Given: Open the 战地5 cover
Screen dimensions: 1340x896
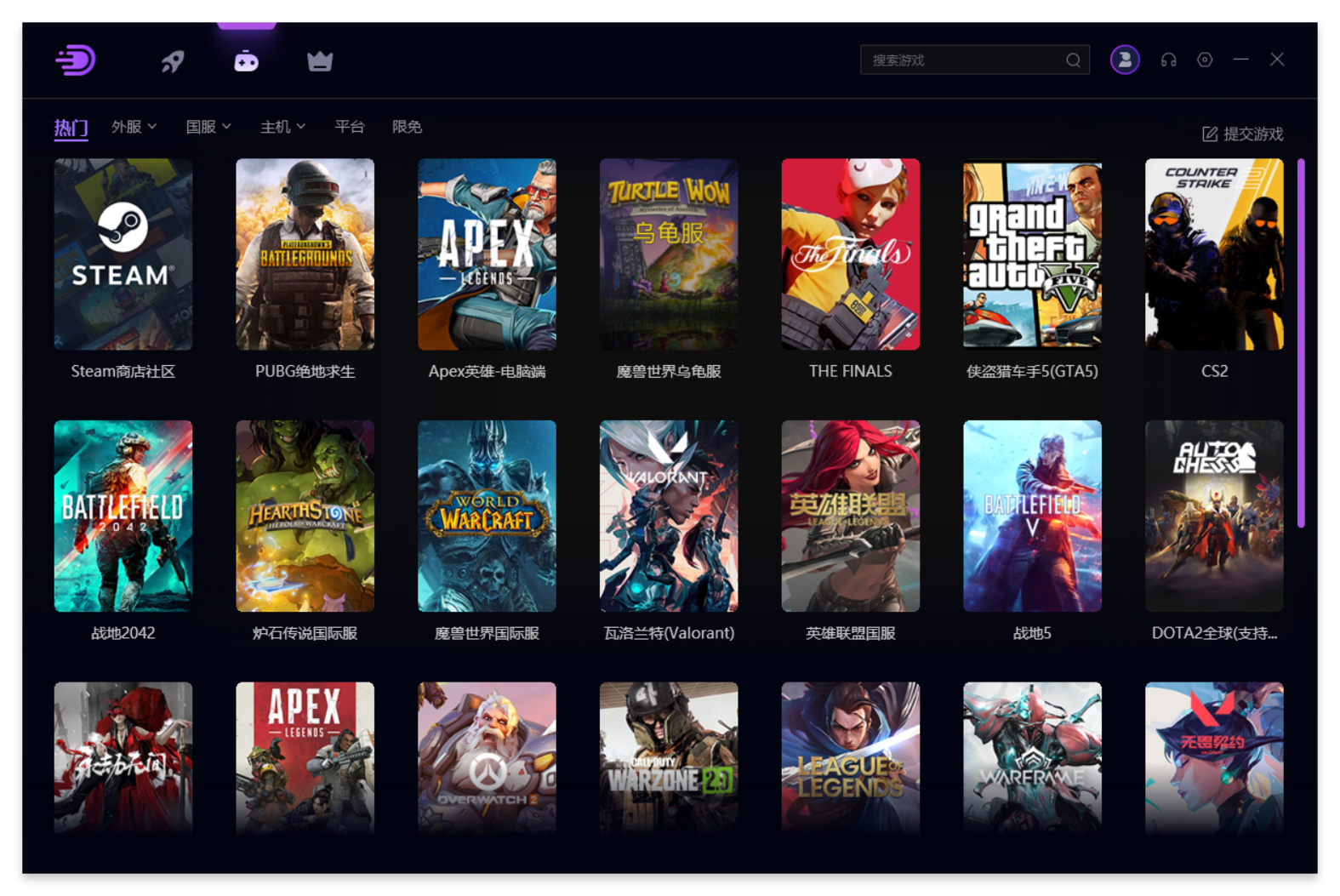Looking at the screenshot, I should 1033,516.
